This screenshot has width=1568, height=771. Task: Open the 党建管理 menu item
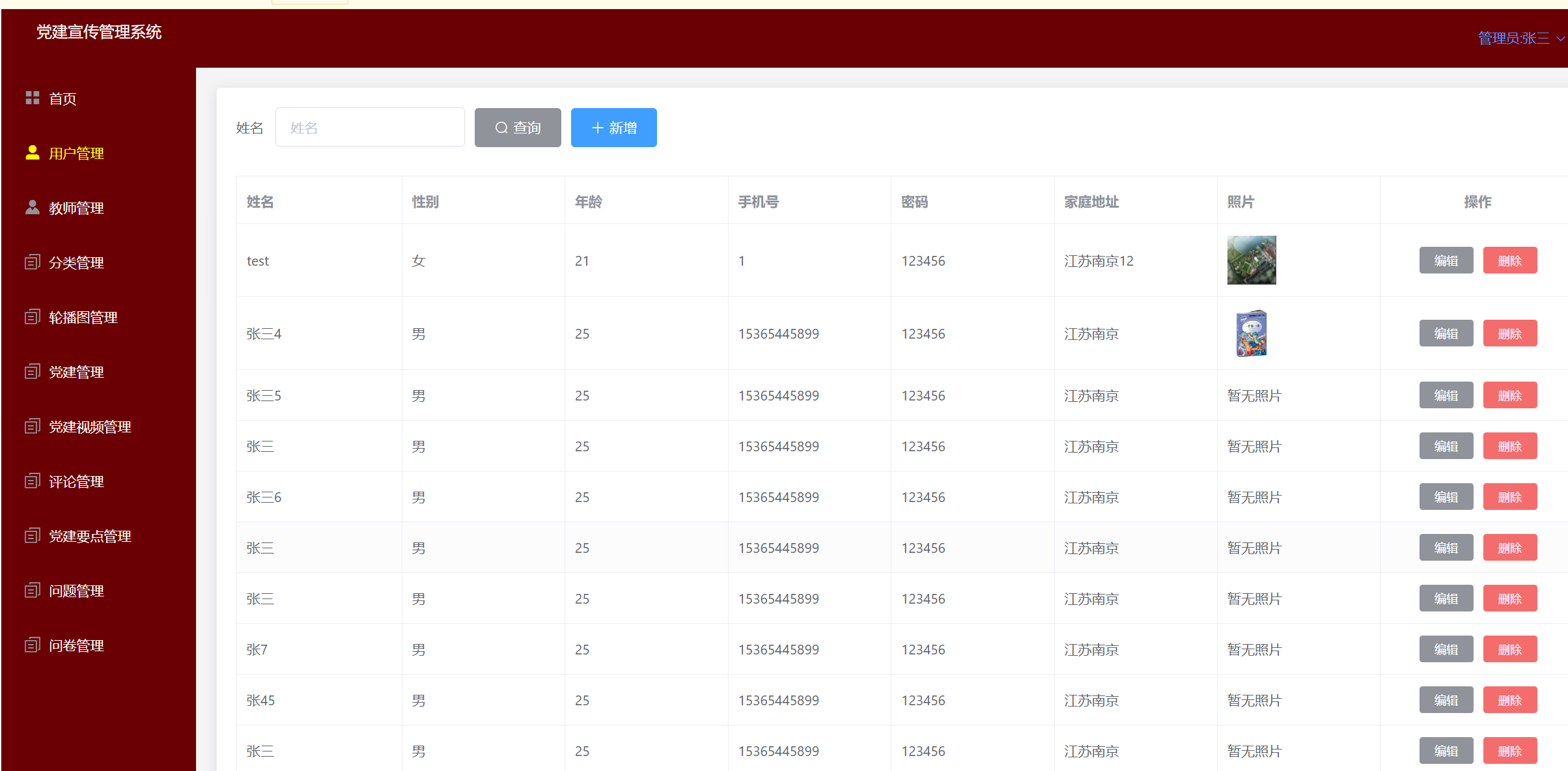point(76,372)
